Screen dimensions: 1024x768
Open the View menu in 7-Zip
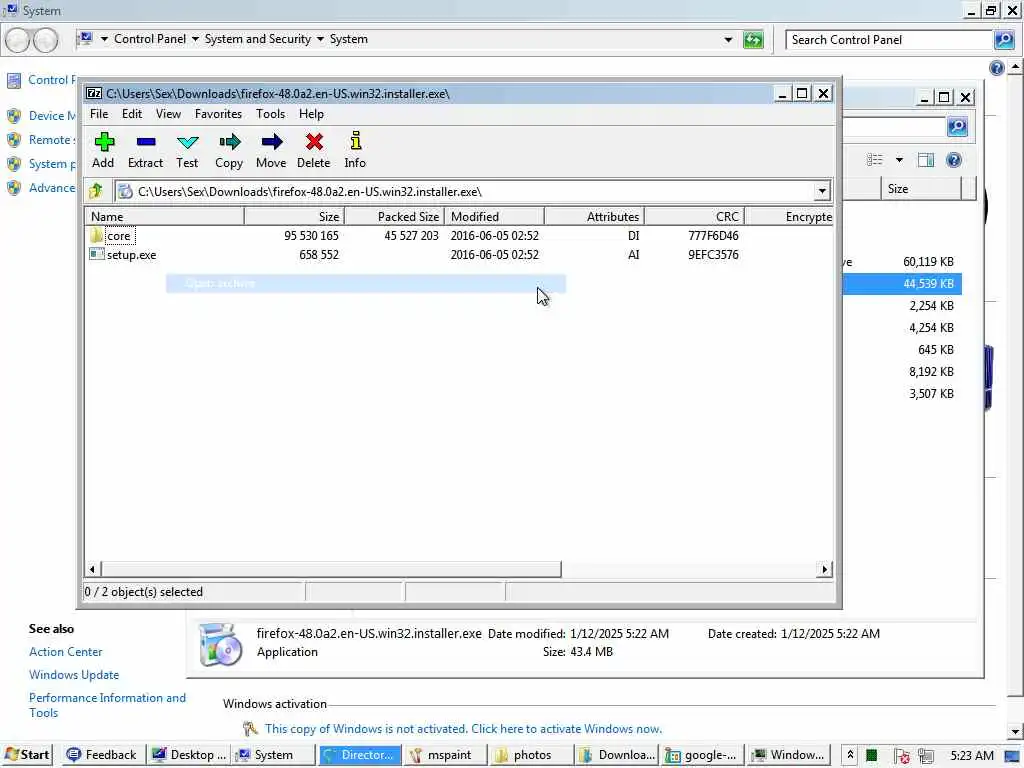[x=168, y=114]
